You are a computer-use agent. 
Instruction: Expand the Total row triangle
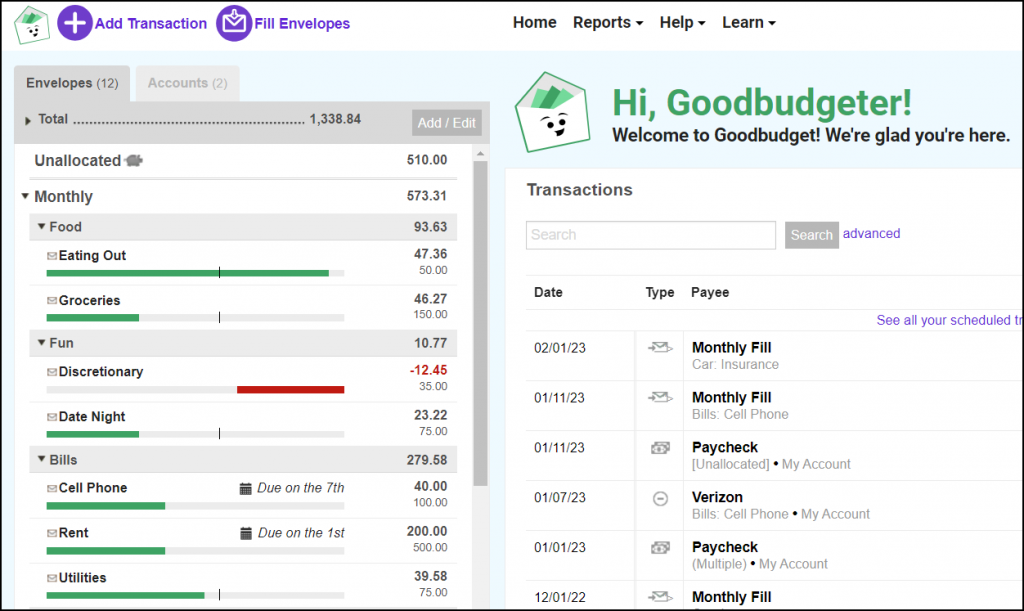(27, 121)
